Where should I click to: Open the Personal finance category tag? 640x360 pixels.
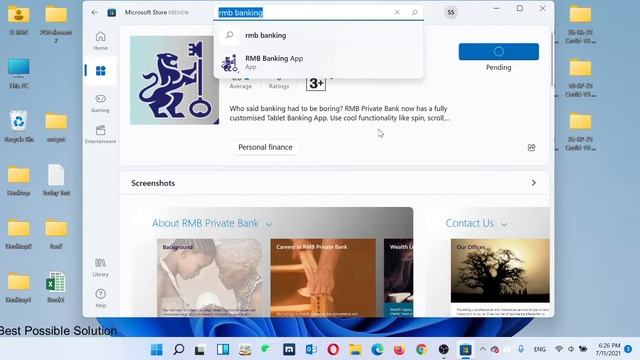(x=265, y=147)
